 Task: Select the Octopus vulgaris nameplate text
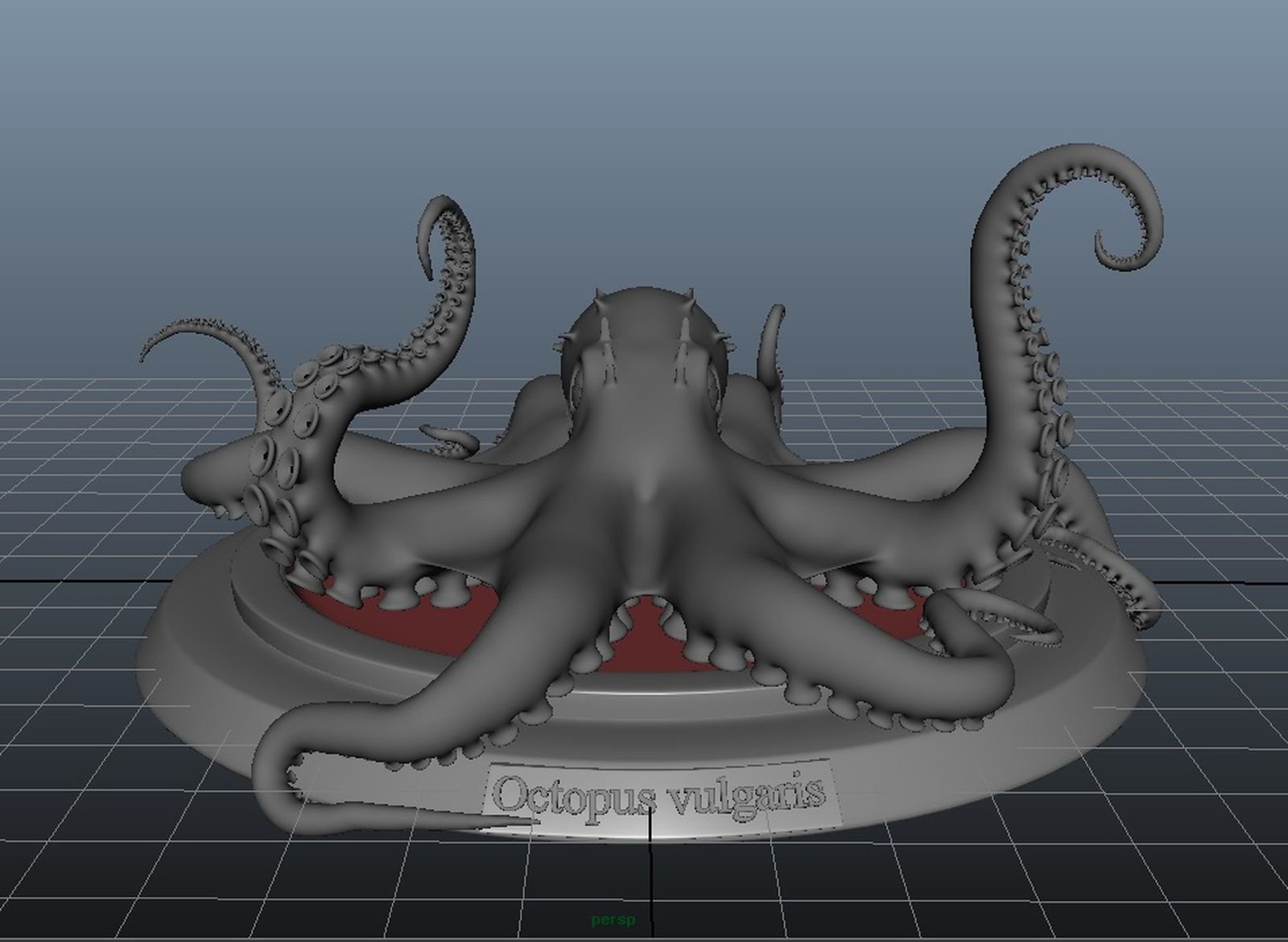point(658,795)
